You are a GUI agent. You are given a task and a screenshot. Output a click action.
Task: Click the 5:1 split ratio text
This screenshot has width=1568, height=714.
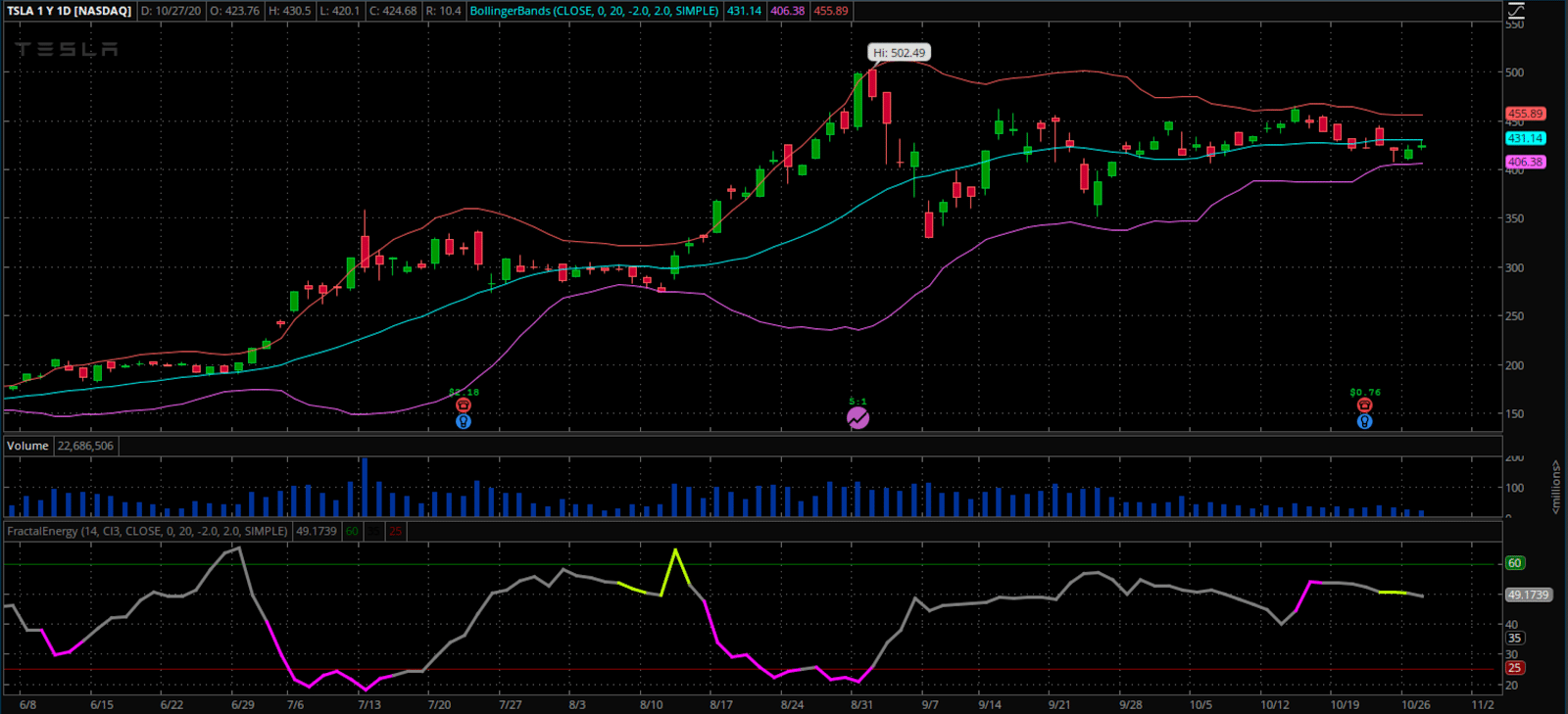(x=857, y=402)
